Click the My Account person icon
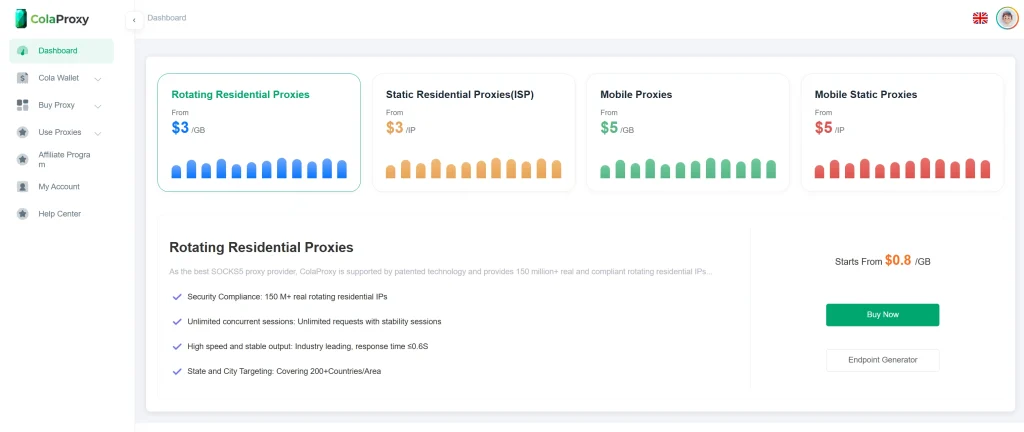Image resolution: width=1024 pixels, height=432 pixels. pyautogui.click(x=23, y=187)
